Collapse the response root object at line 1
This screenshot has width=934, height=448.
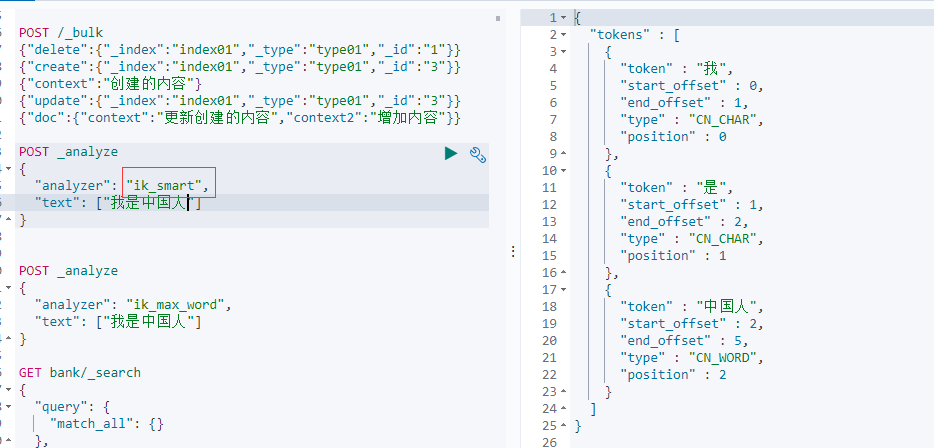coord(563,18)
